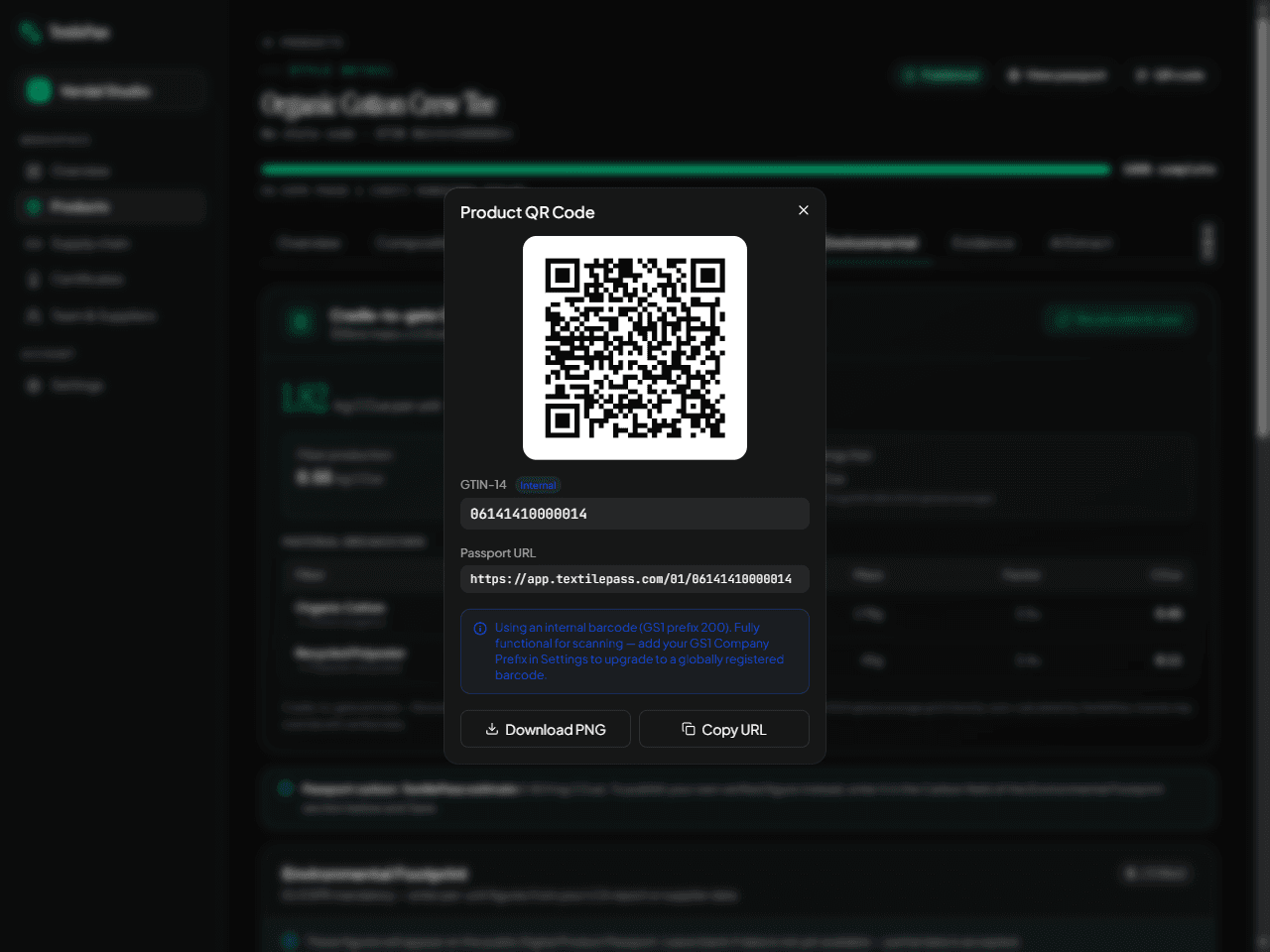Click the Download PNG button
This screenshot has height=952, width=1270.
pyautogui.click(x=546, y=729)
